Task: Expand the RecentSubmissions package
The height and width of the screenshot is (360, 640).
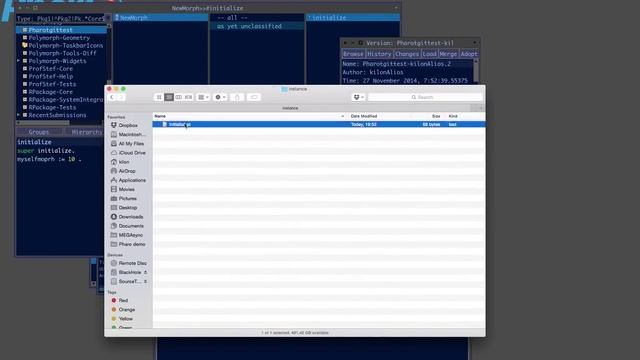Action: 18,115
